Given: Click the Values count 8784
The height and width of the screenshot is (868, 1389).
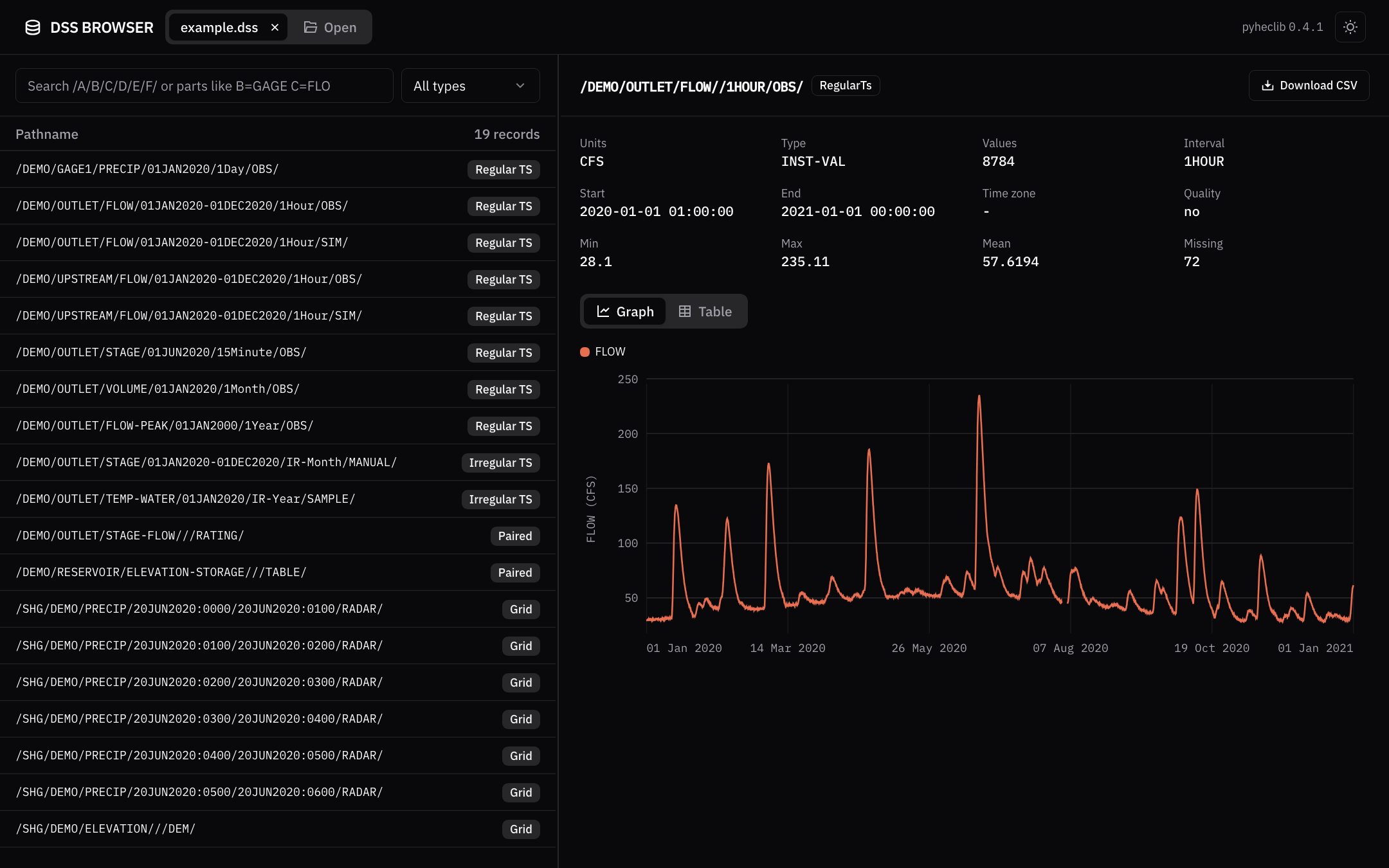Looking at the screenshot, I should 998,161.
